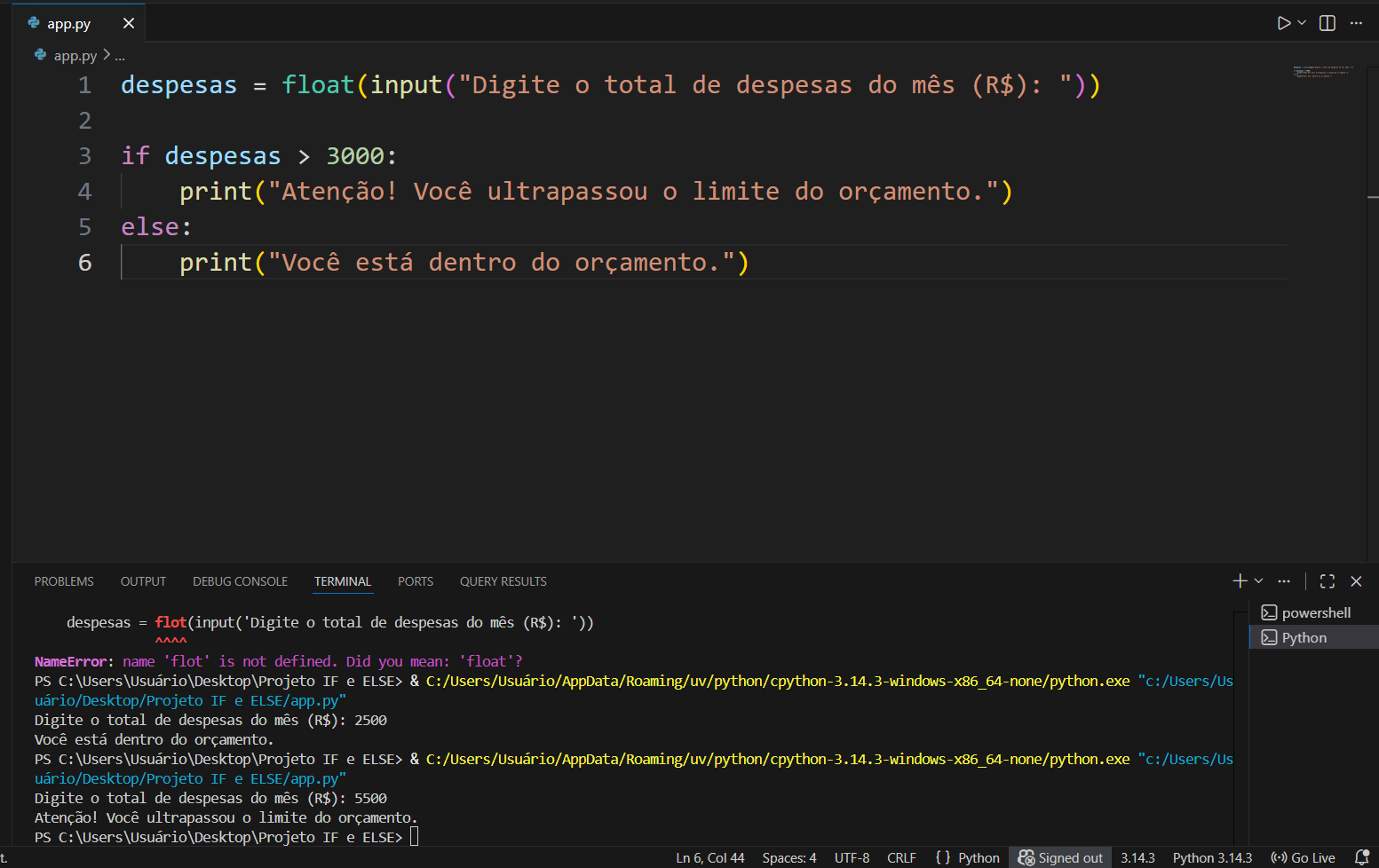Change end-of-line sequence CRLF

pos(901,857)
